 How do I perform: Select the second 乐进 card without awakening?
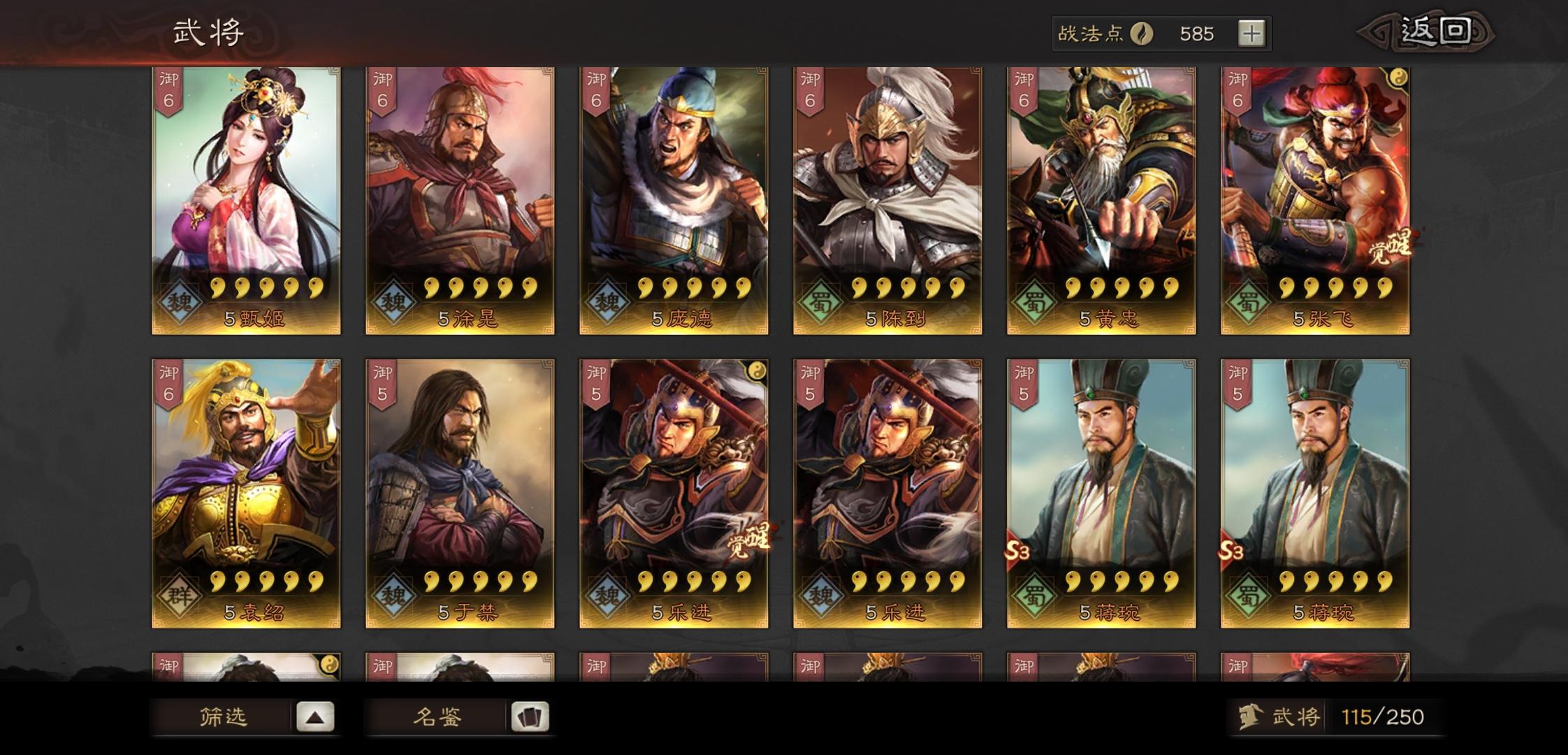click(888, 494)
